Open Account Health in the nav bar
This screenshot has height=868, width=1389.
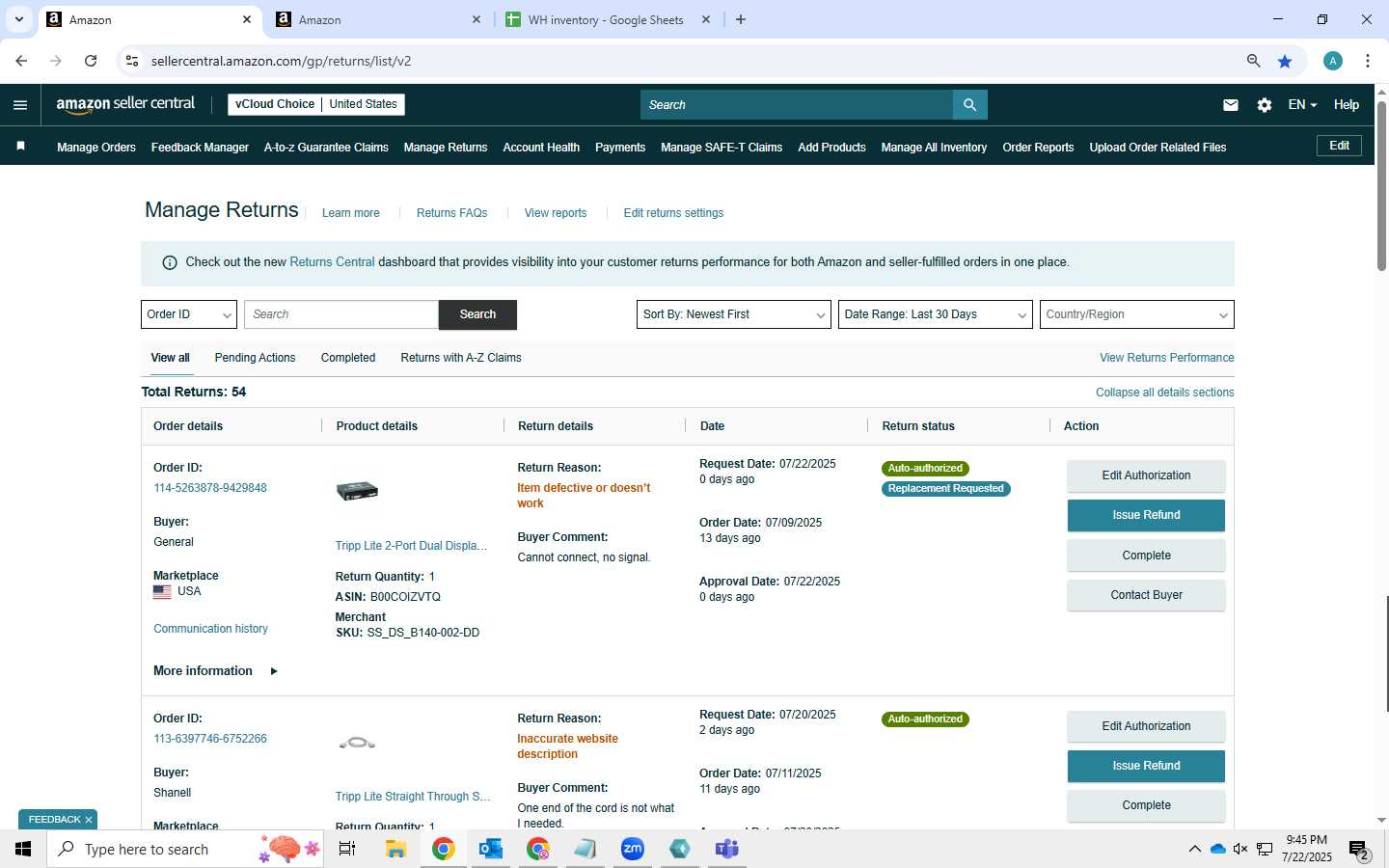click(x=541, y=148)
